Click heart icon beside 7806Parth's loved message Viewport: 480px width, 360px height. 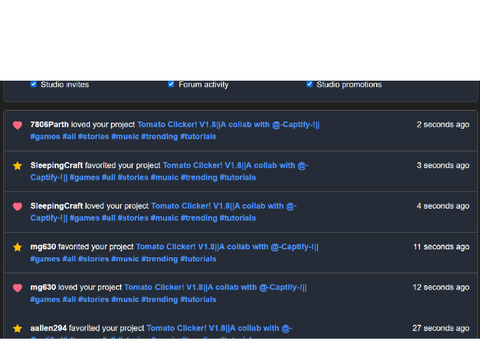(17, 125)
